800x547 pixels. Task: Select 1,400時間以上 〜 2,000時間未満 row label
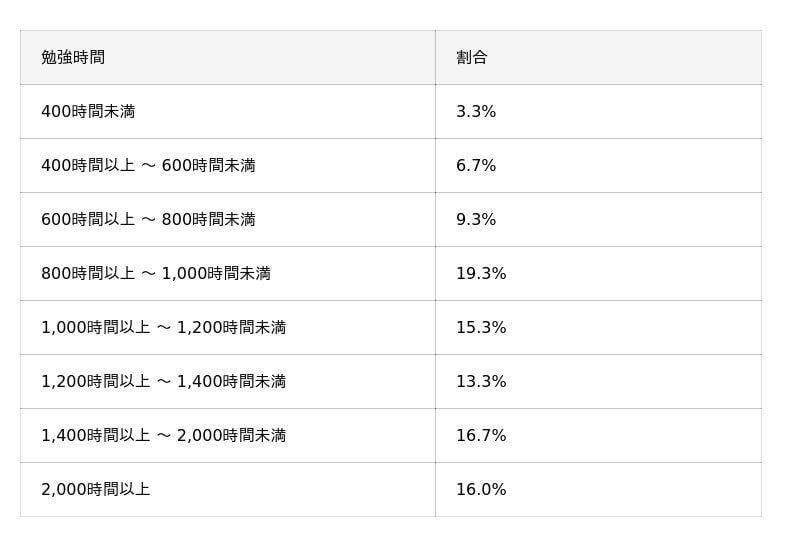pyautogui.click(x=163, y=436)
